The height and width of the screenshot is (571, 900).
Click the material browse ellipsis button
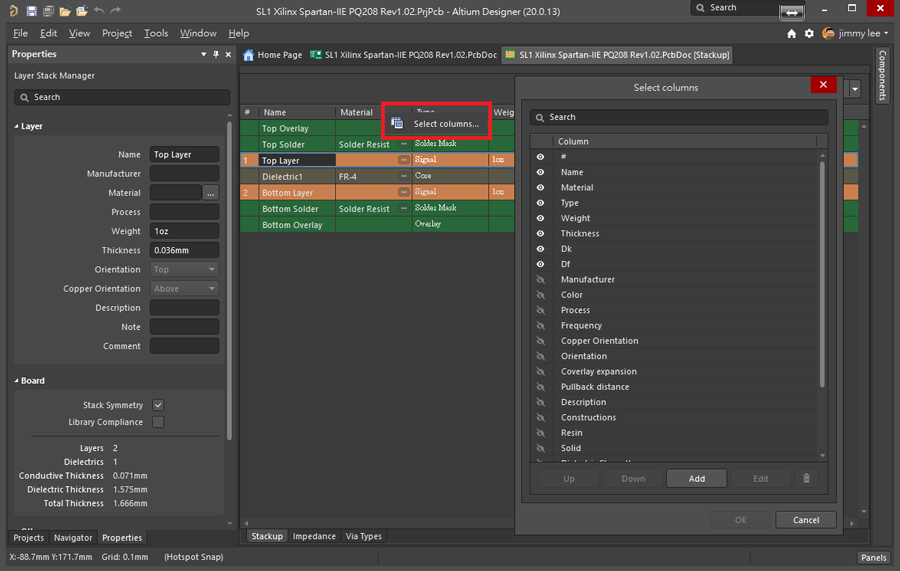coord(210,193)
